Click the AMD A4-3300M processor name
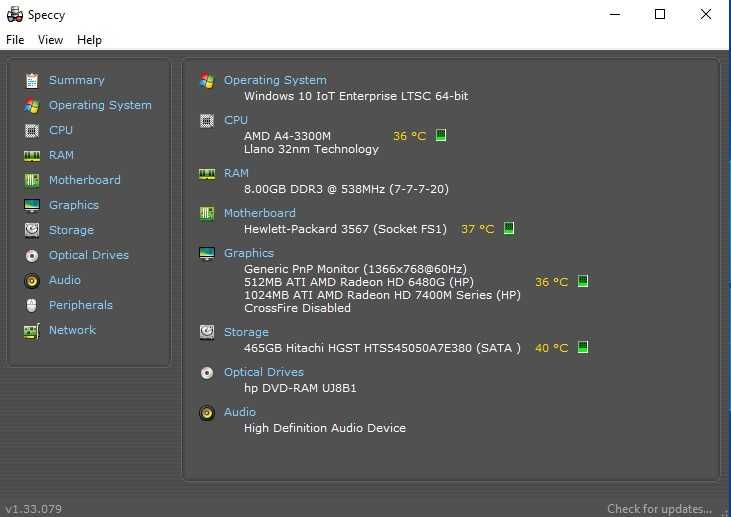This screenshot has height=517, width=731. [287, 136]
